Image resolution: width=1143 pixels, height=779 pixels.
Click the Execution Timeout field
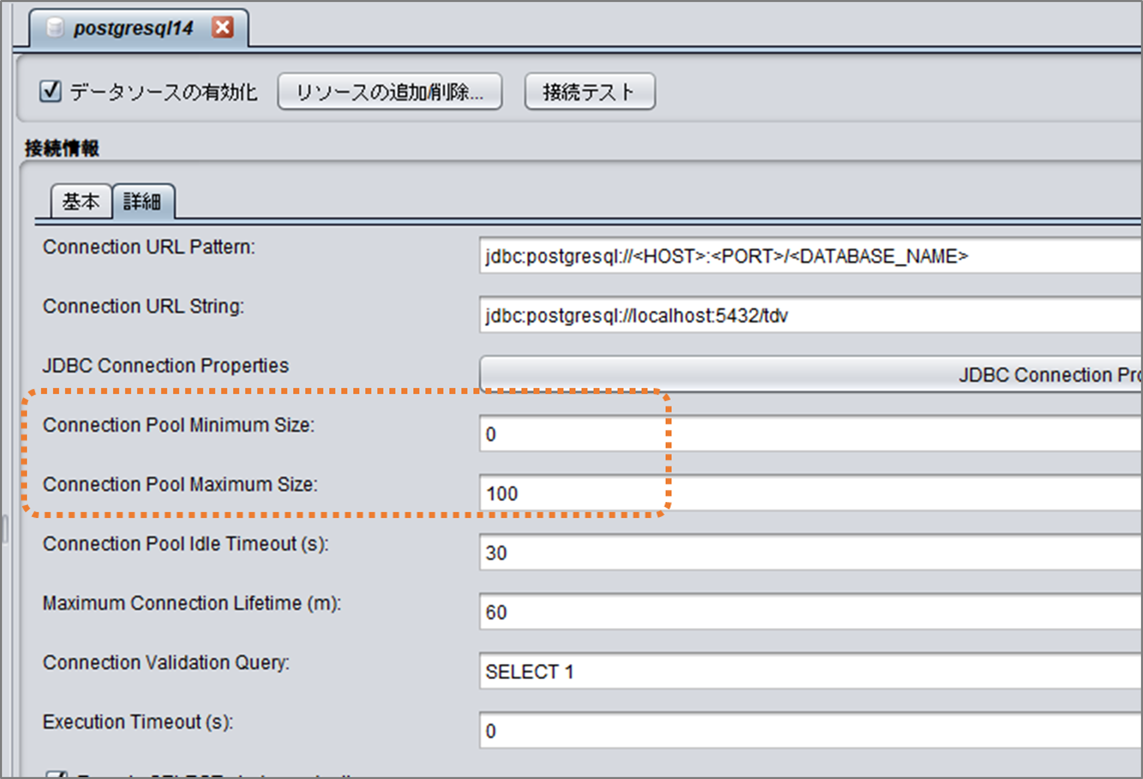(811, 731)
